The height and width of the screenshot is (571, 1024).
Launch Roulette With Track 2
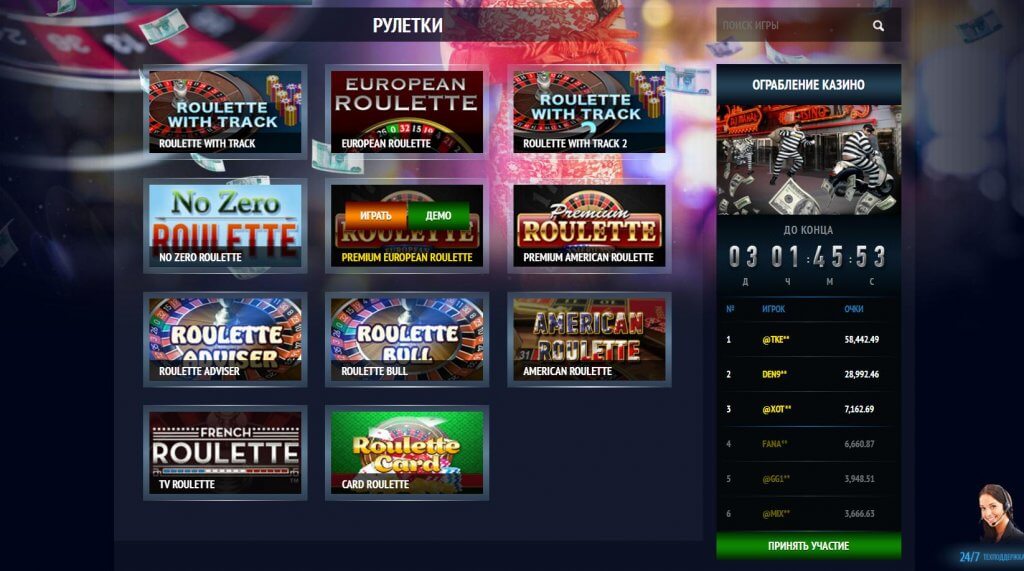point(589,112)
